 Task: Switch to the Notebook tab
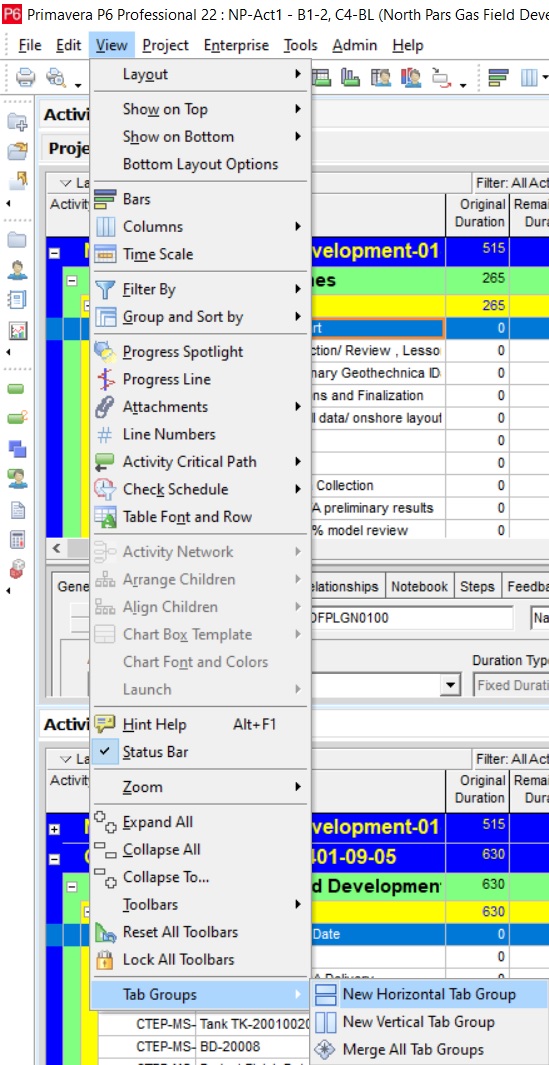[x=419, y=586]
